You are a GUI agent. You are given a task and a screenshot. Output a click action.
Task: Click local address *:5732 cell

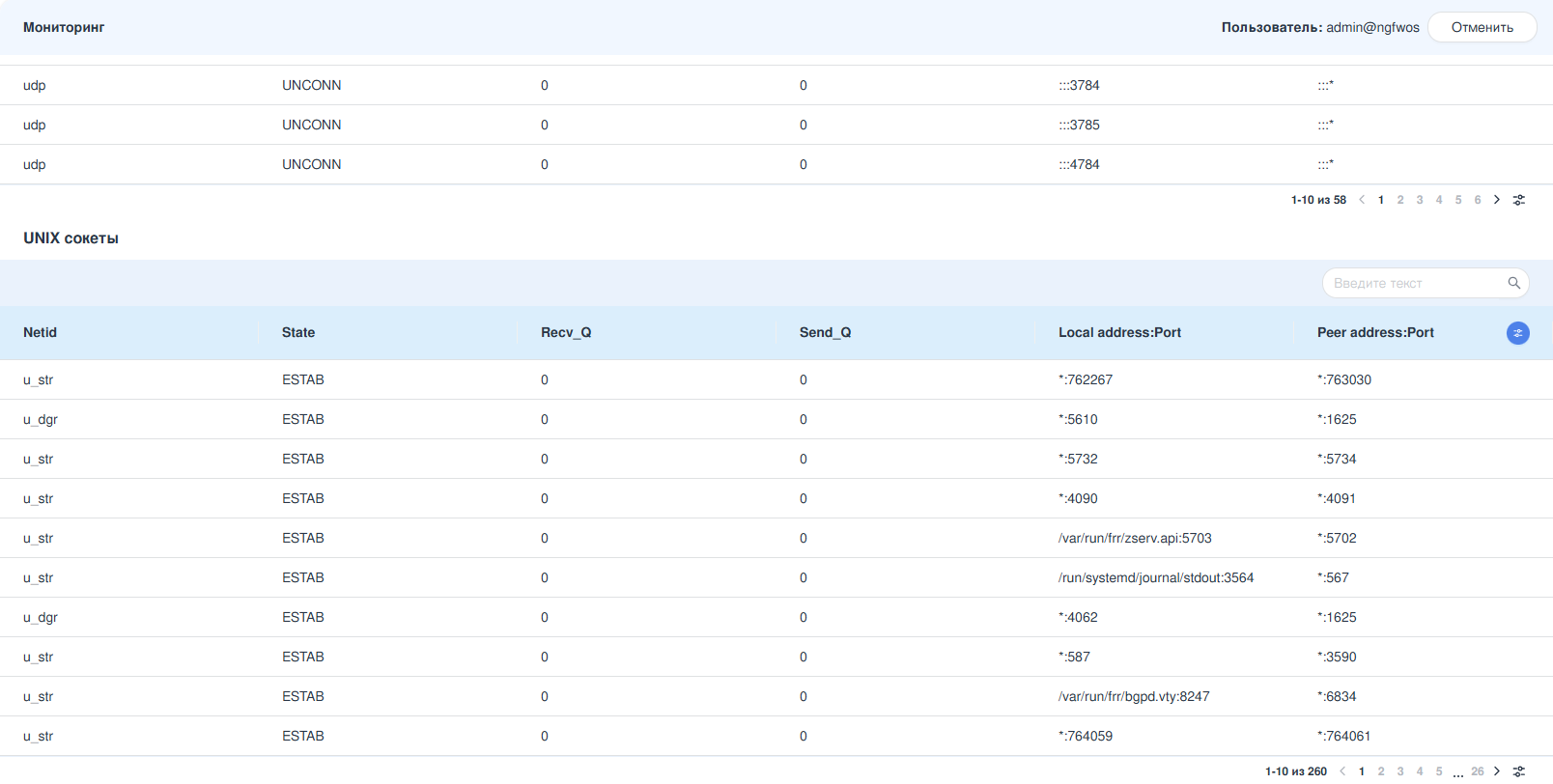(x=1078, y=459)
